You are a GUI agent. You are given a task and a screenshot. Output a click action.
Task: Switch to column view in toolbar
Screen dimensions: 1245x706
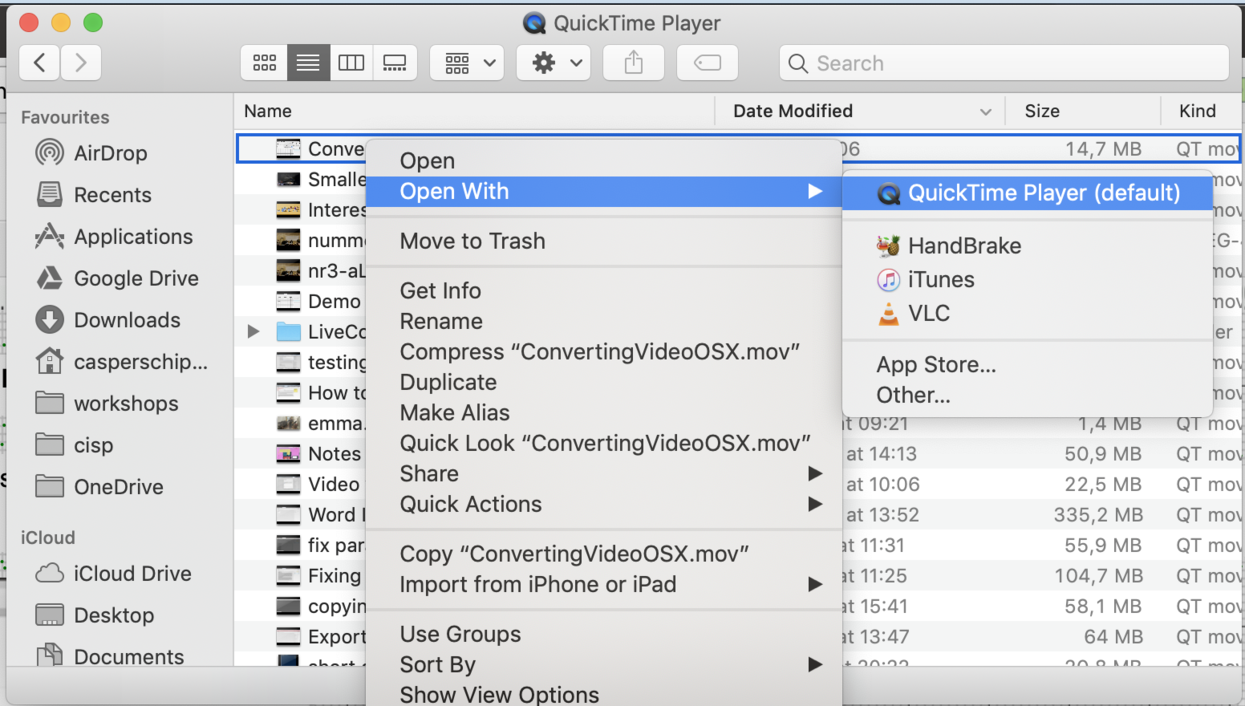coord(351,63)
